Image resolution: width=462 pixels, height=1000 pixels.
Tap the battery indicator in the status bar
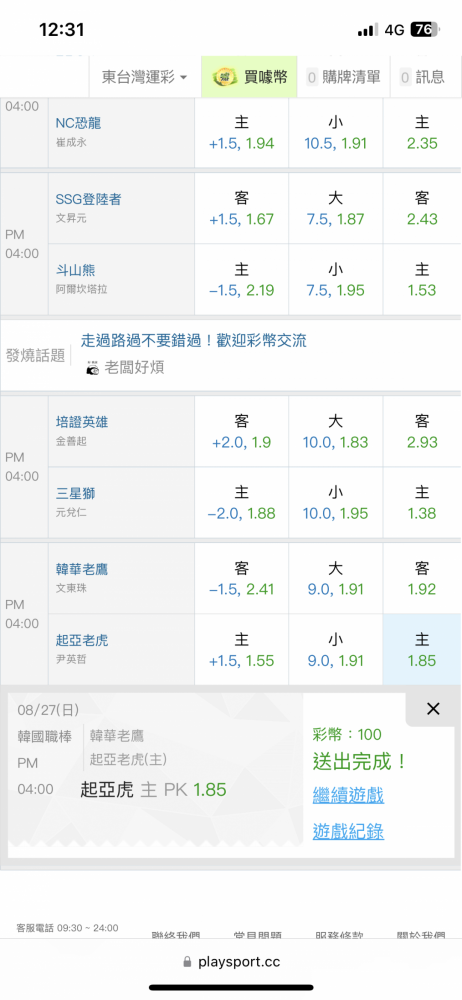tap(426, 29)
